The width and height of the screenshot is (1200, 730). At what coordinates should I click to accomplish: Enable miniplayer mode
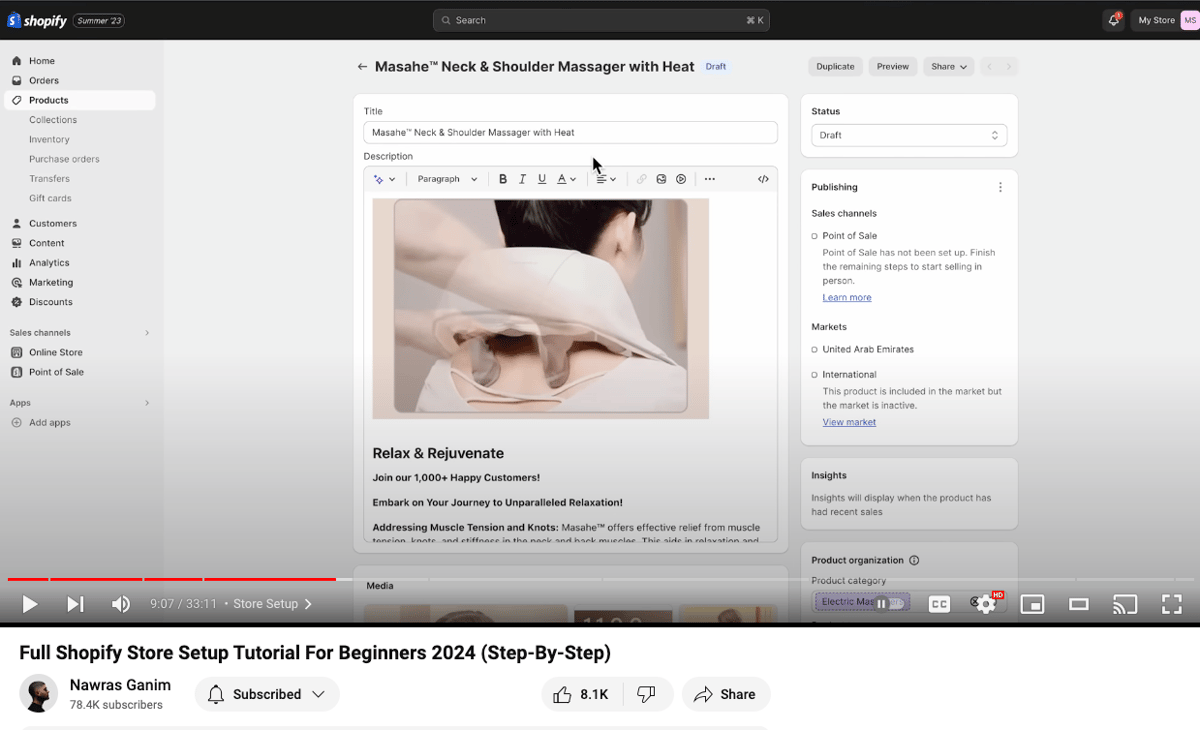point(1032,604)
